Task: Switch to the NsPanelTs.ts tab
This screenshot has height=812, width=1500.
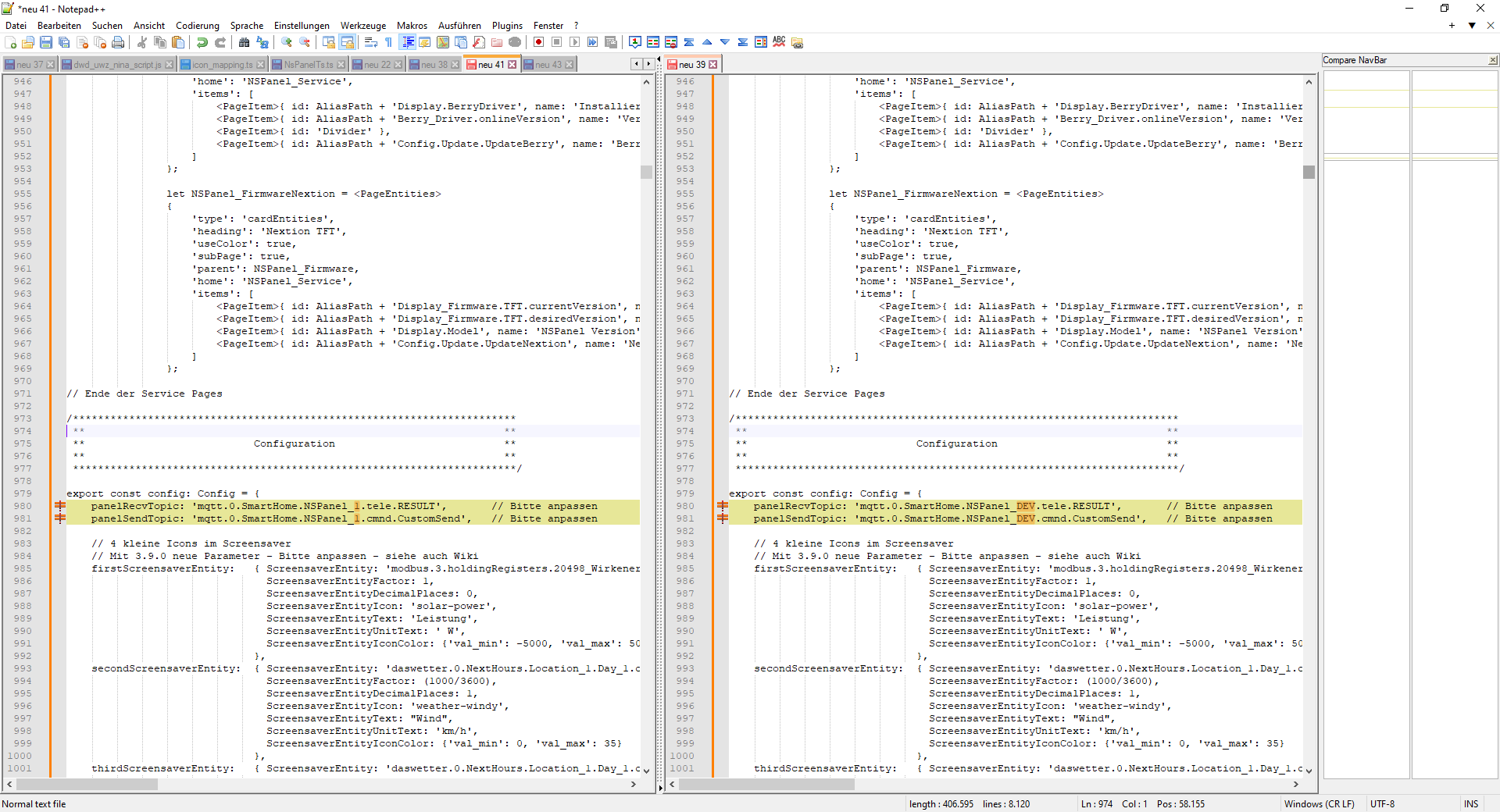Action: [x=309, y=65]
